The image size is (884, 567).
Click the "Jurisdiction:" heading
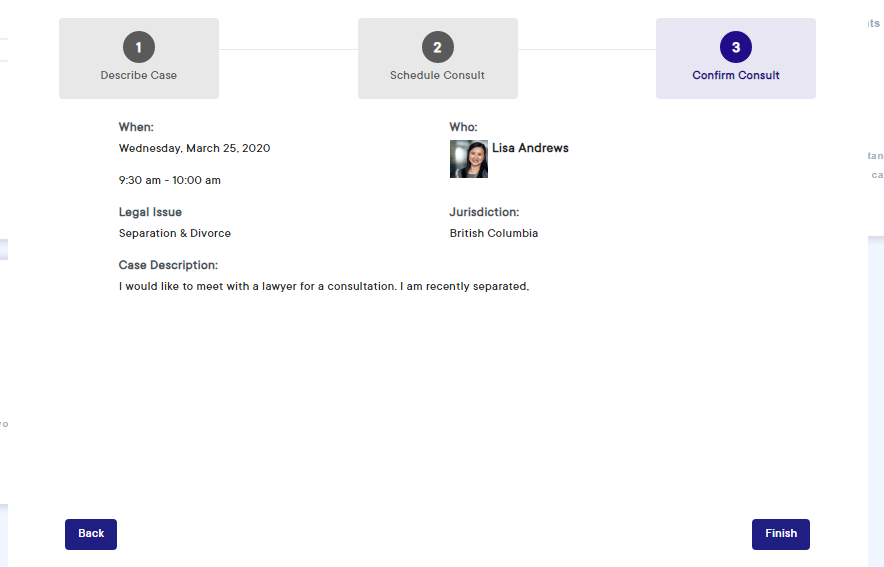pyautogui.click(x=484, y=212)
